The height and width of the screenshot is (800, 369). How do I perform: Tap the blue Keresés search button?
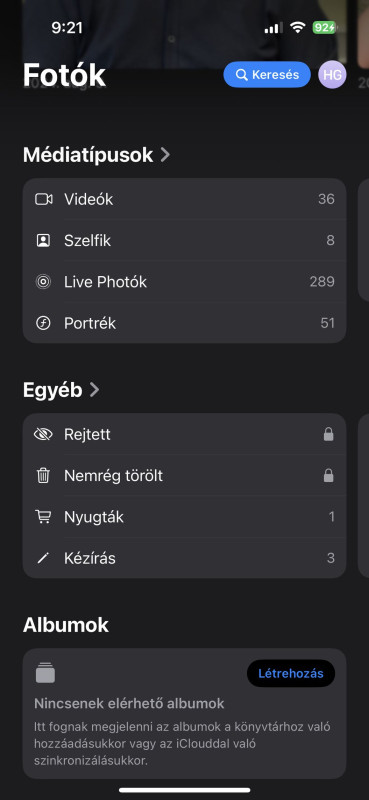tap(267, 74)
